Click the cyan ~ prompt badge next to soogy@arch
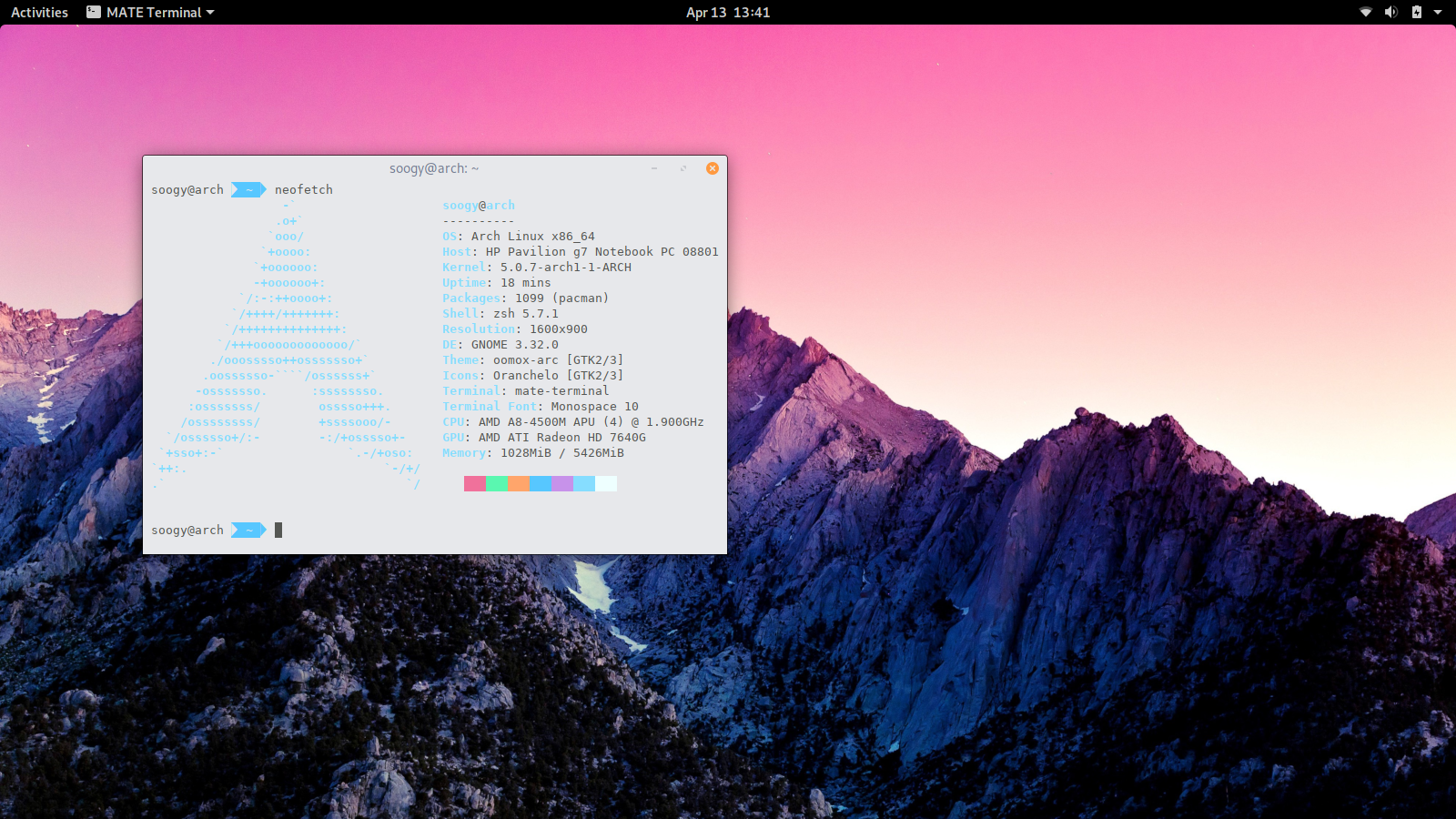The width and height of the screenshot is (1456, 819). [248, 189]
